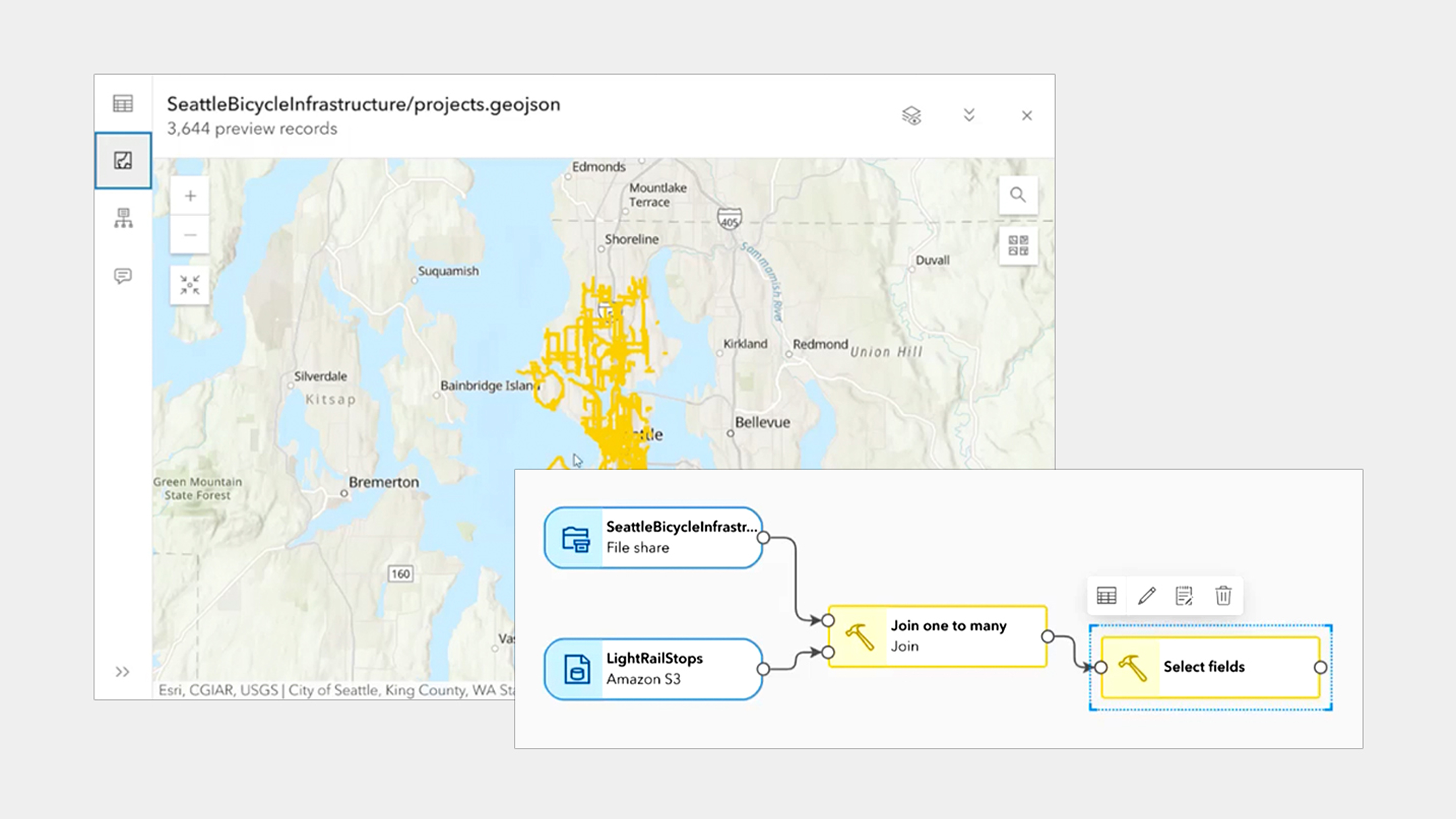Screen dimensions: 1456x819
Task: Toggle layer visibility options icon
Action: [x=911, y=115]
